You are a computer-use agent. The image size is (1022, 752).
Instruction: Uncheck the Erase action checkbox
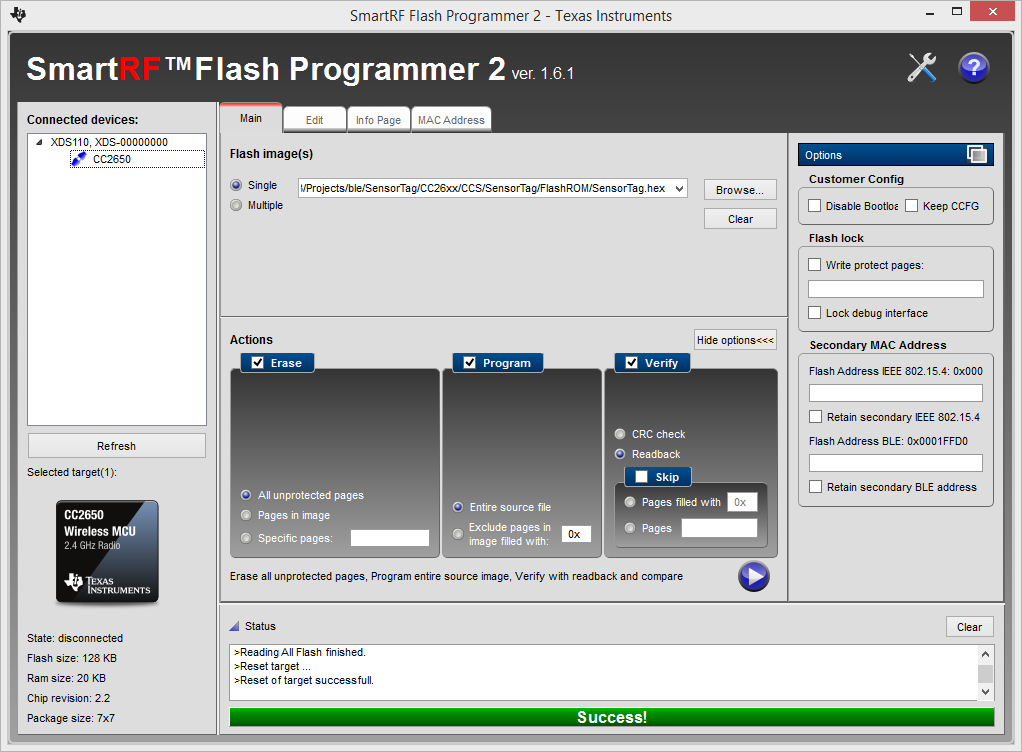(x=258, y=363)
